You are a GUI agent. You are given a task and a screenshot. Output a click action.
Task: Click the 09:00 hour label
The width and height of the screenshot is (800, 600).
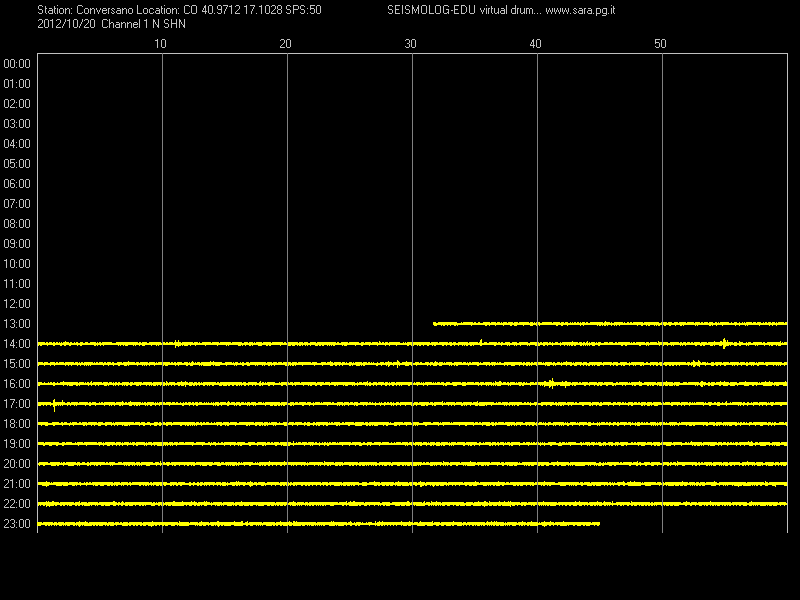(x=17, y=244)
